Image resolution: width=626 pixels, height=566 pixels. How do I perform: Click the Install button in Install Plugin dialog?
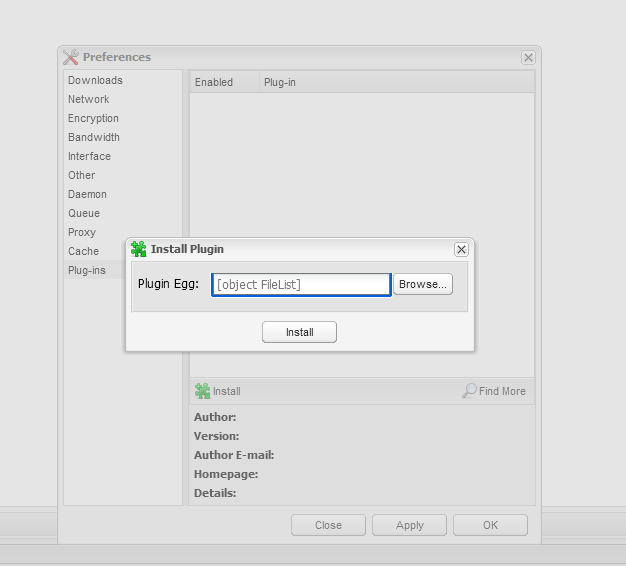coord(299,332)
